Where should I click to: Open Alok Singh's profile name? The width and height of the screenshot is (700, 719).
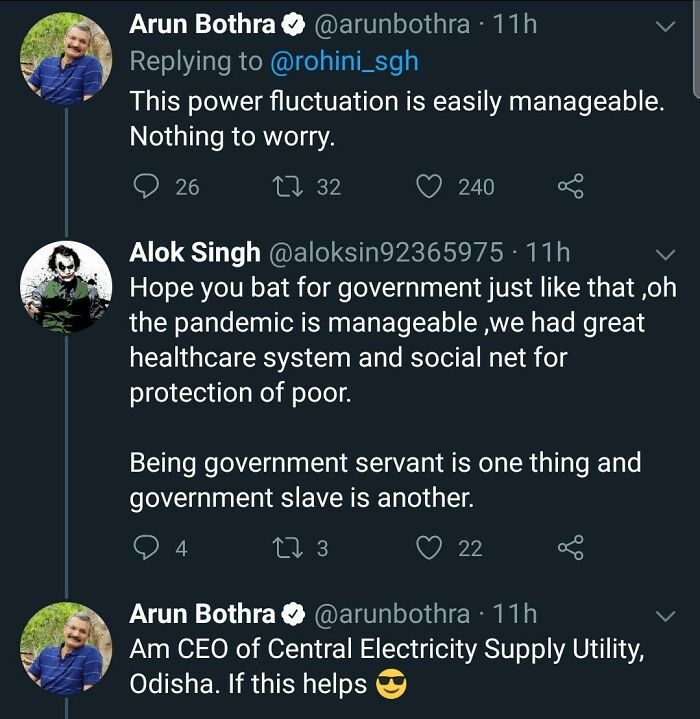point(195,253)
